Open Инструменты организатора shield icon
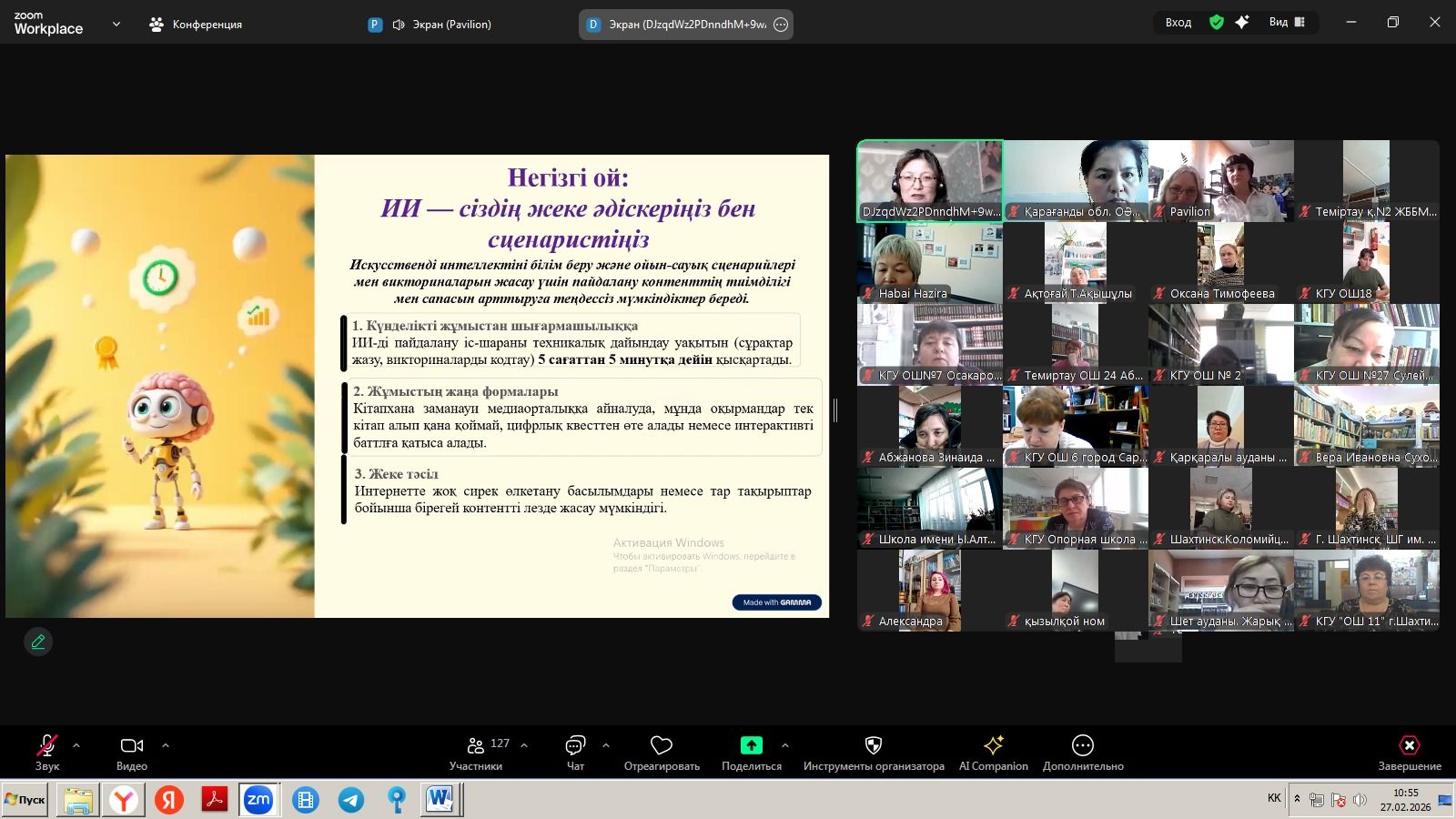The image size is (1456, 819). tap(873, 746)
